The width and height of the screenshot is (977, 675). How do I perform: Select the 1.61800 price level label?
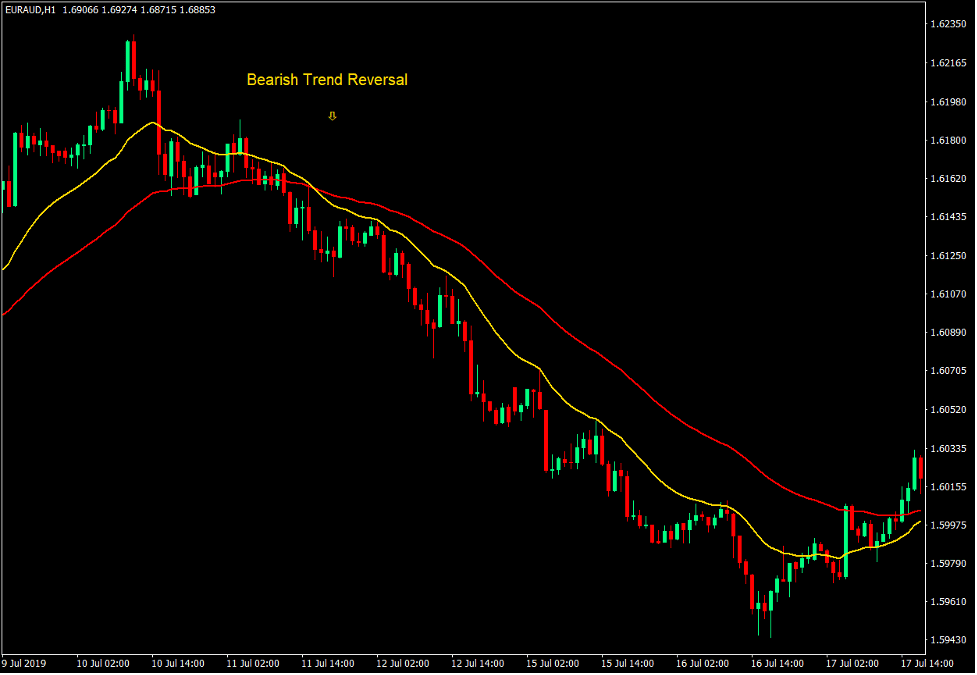tap(947, 140)
